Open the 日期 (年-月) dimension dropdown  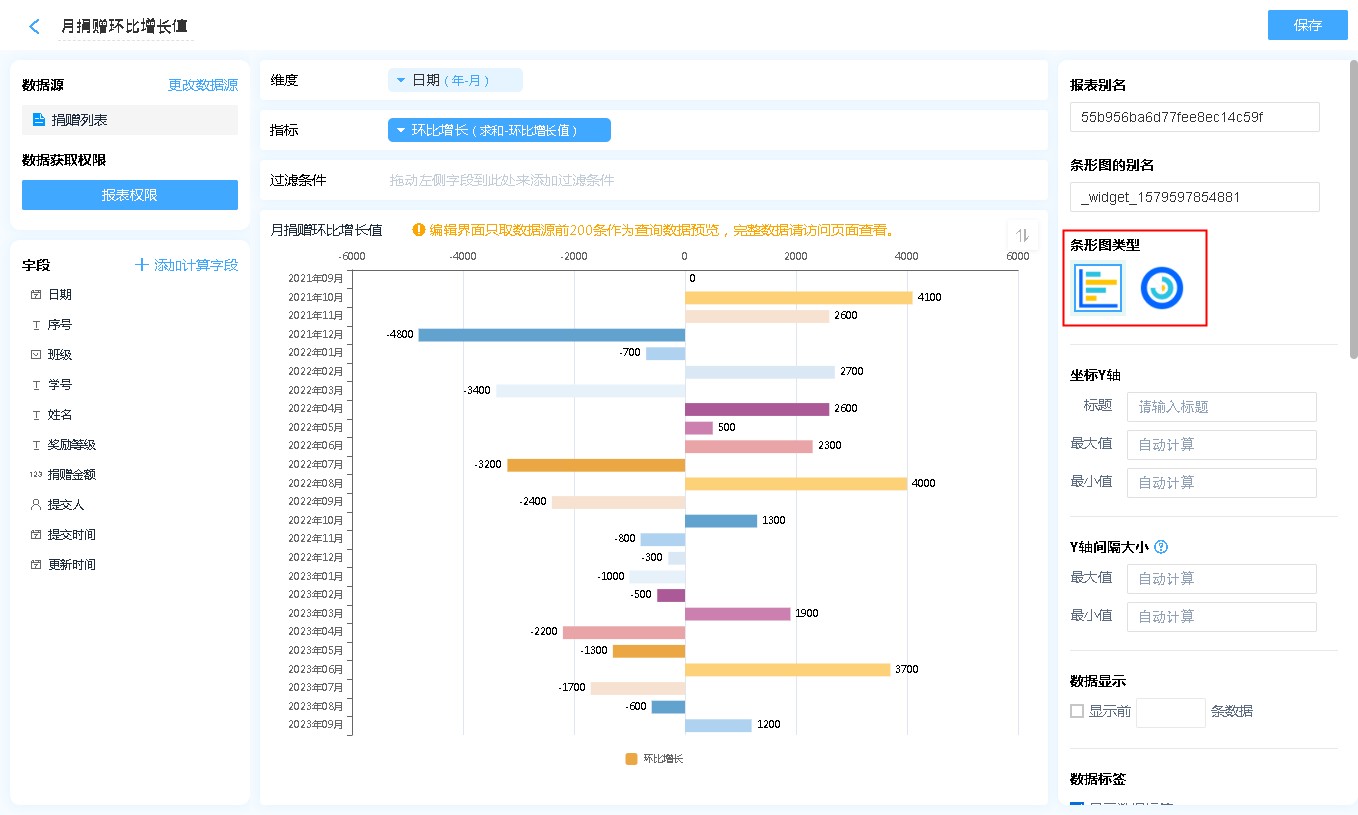click(x=455, y=80)
